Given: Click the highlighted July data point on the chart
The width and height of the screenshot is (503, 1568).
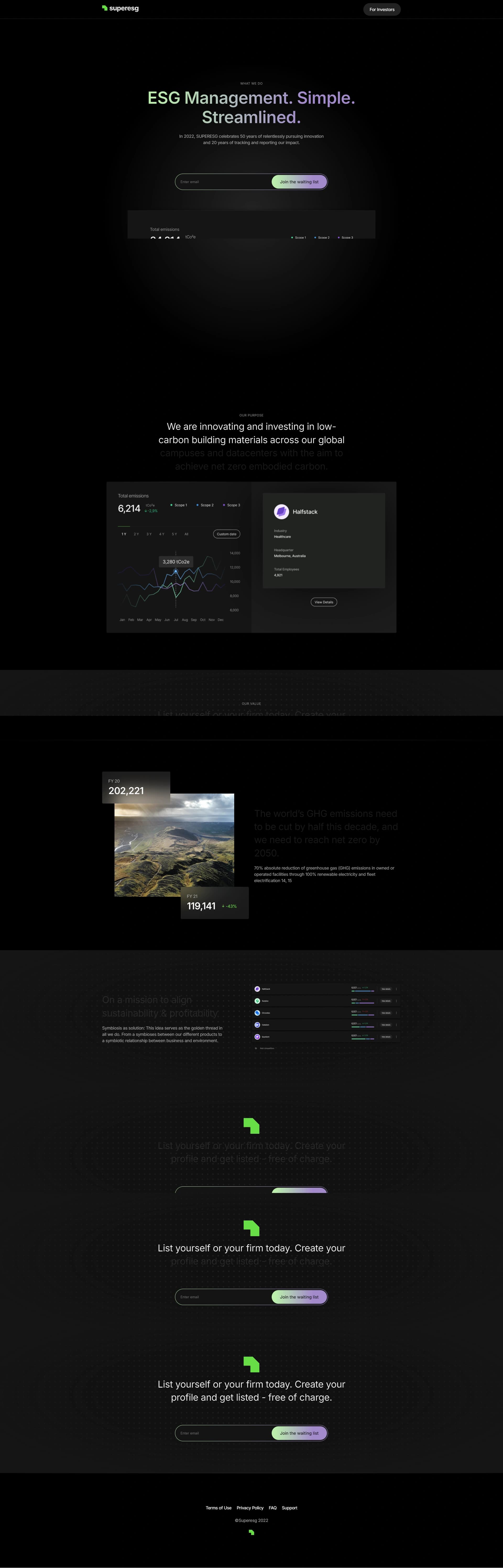Looking at the screenshot, I should pyautogui.click(x=176, y=571).
